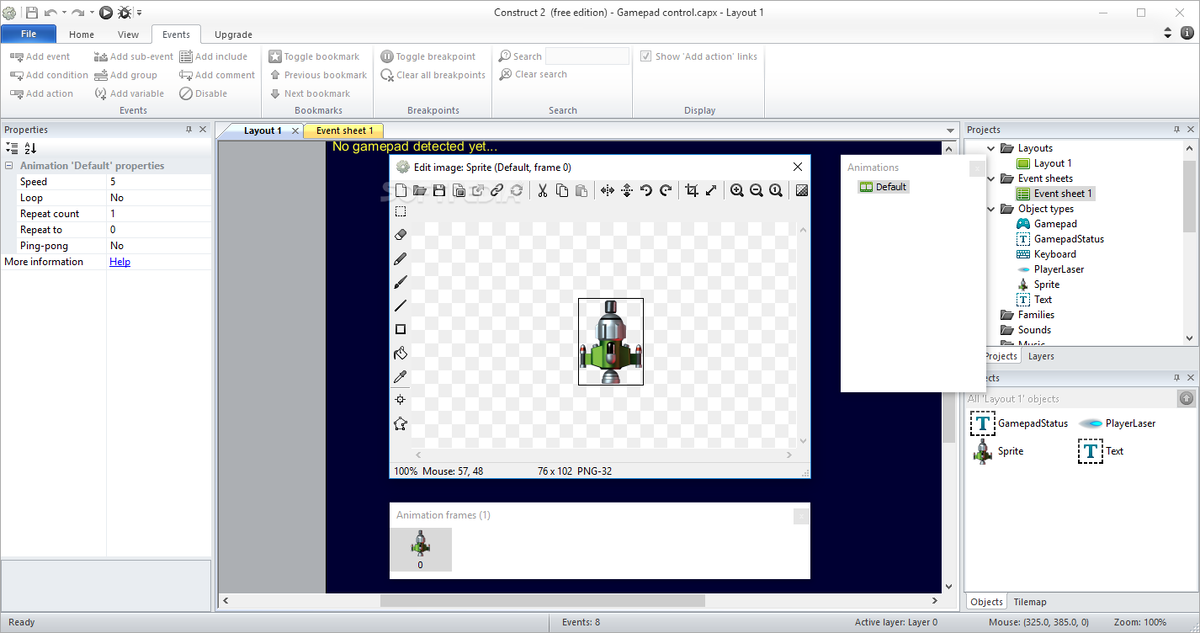Reset zoom to 100% in image editor
Image resolution: width=1200 pixels, height=633 pixels.
click(775, 190)
